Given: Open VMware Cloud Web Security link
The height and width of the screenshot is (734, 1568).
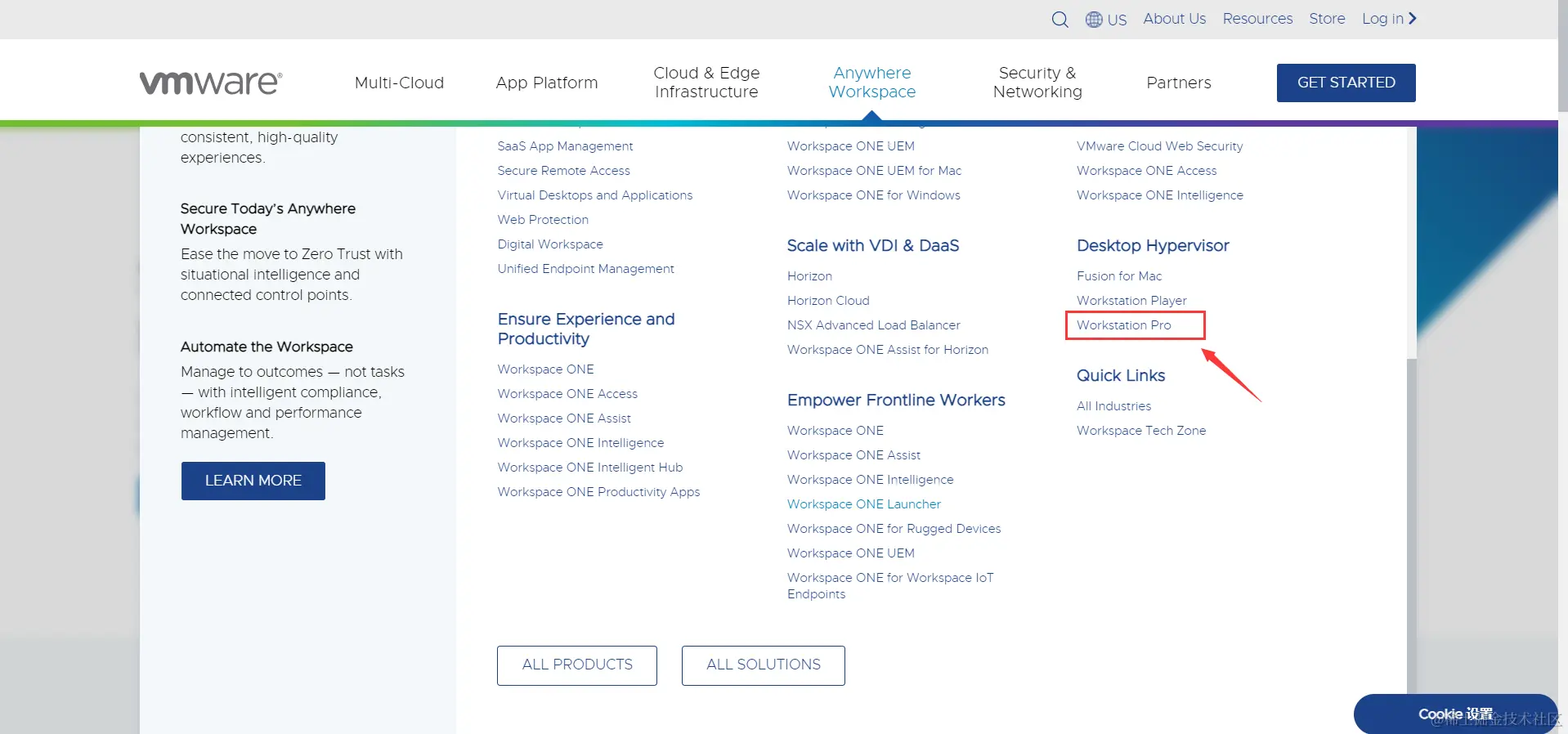Looking at the screenshot, I should pyautogui.click(x=1159, y=146).
